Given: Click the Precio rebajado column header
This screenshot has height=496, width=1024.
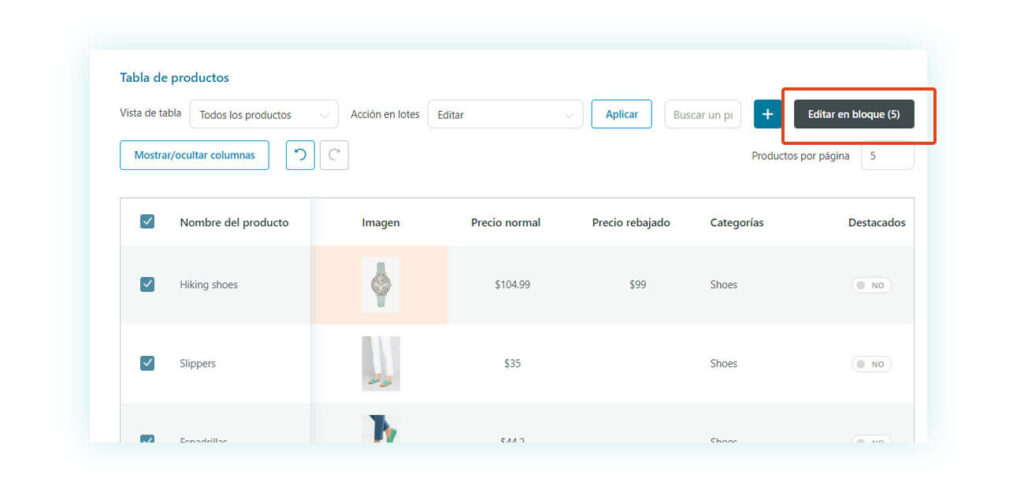Looking at the screenshot, I should click(631, 223).
